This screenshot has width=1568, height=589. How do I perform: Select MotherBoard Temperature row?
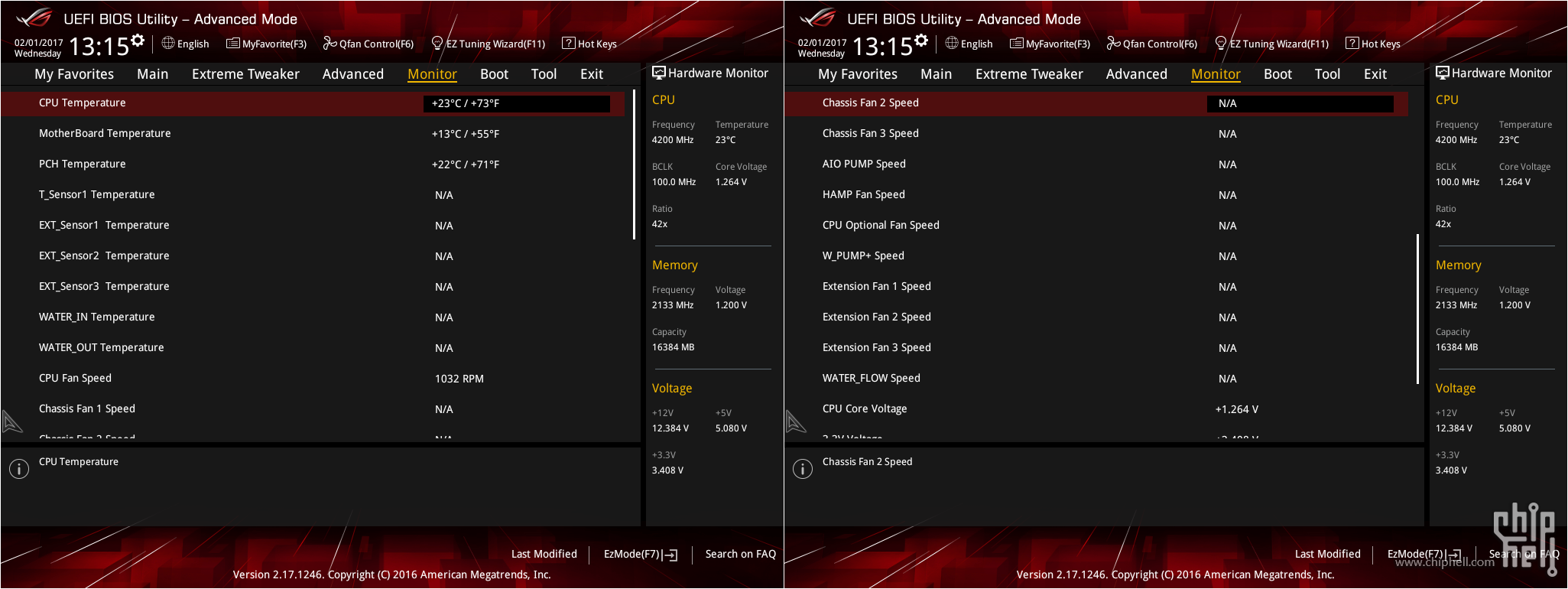point(313,134)
